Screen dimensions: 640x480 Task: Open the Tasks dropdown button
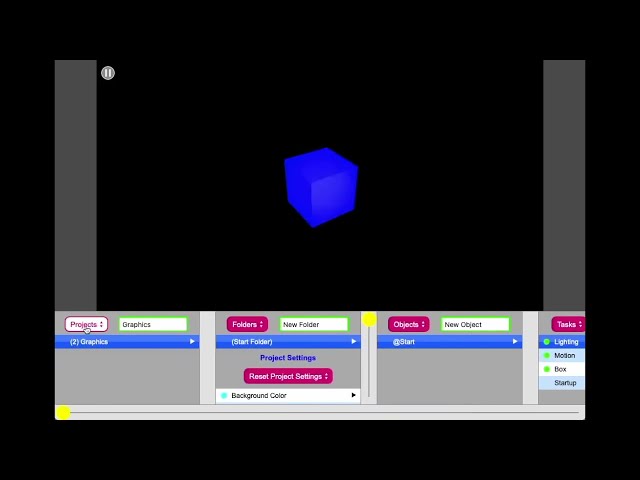[569, 324]
